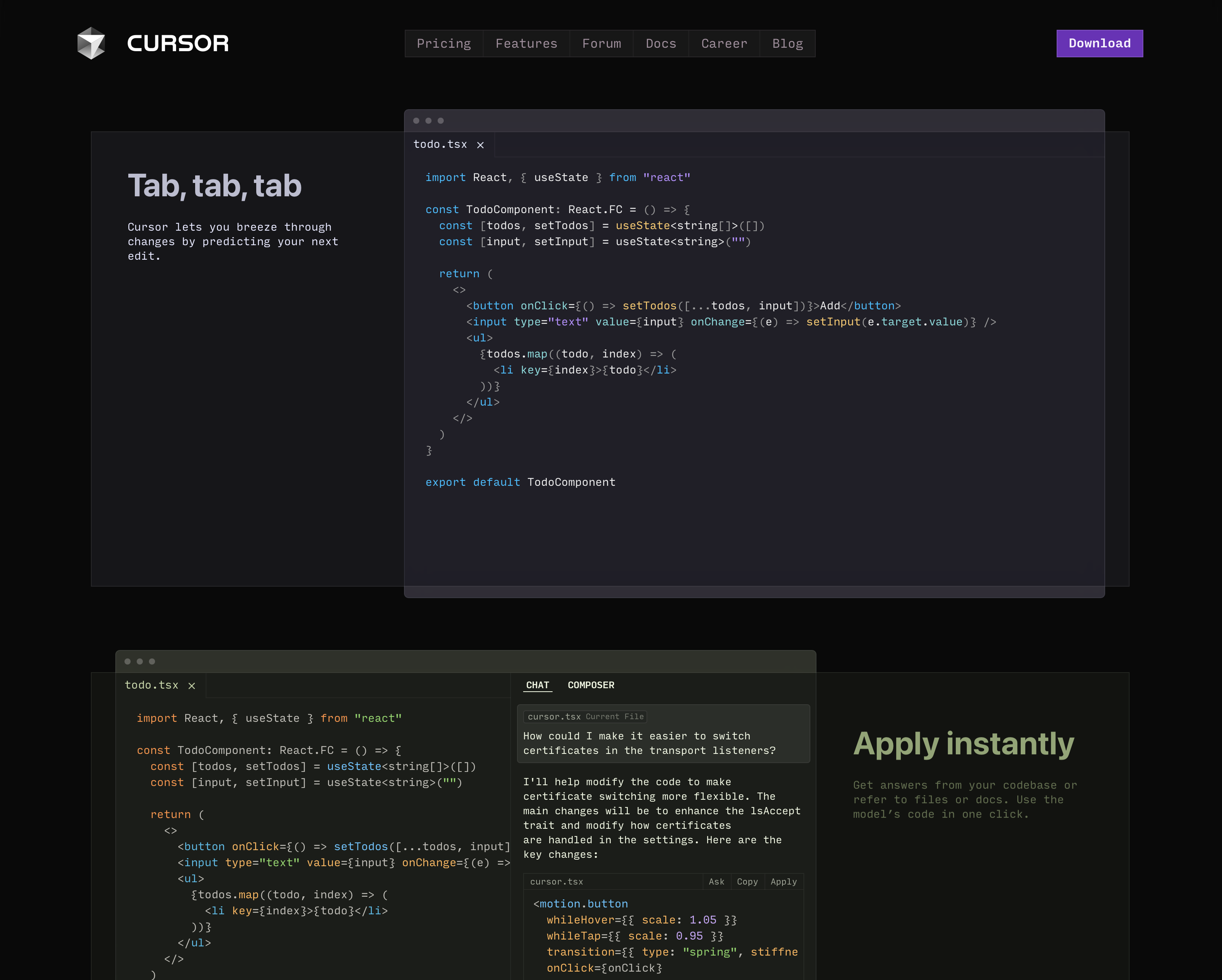
Task: Click the 'import React' line in upper editor
Action: 558,178
